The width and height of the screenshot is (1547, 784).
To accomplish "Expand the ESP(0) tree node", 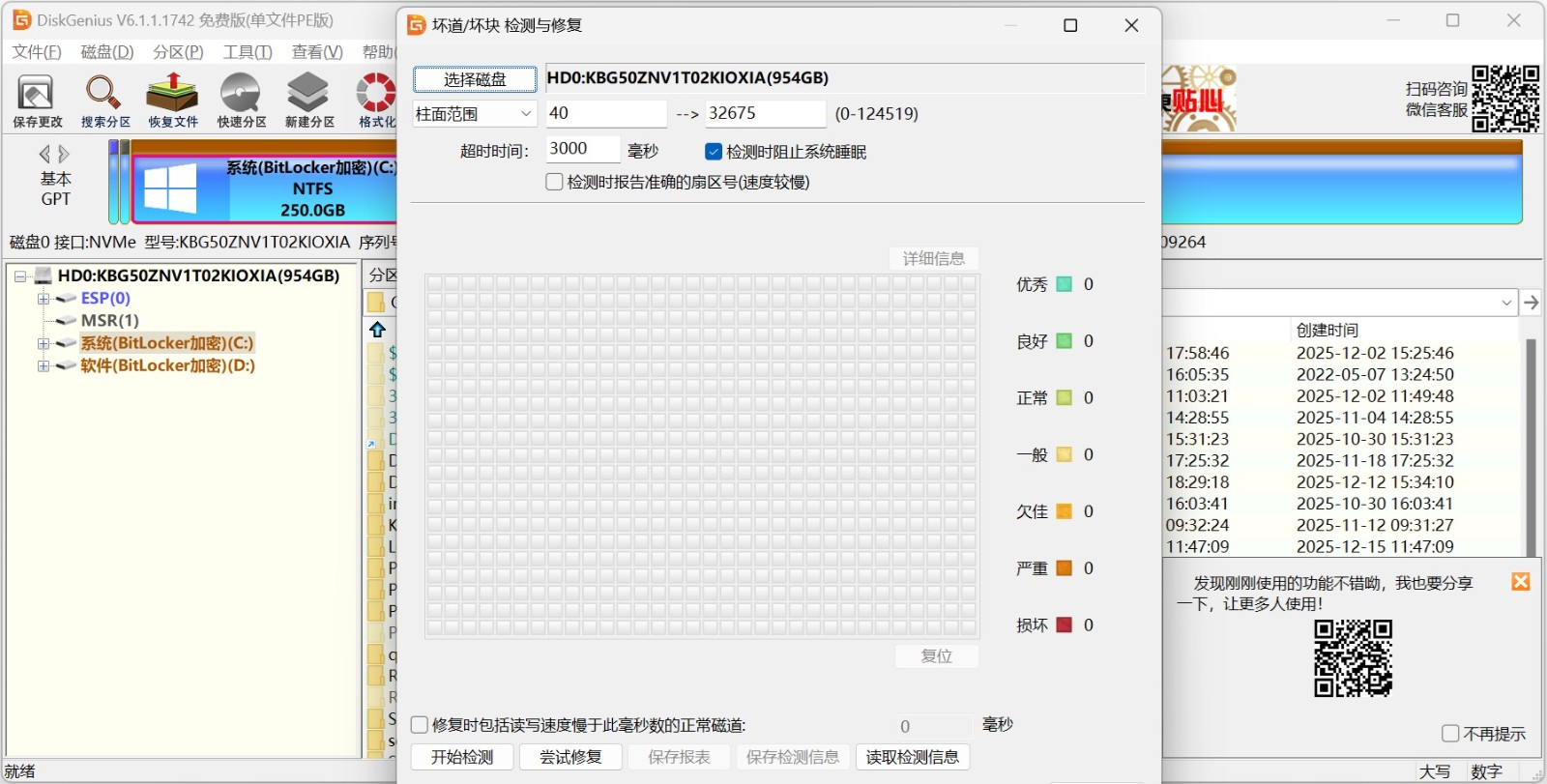I will tap(44, 299).
